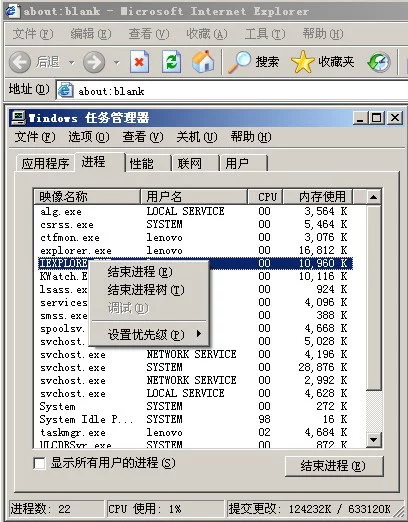Image resolution: width=408 pixels, height=522 pixels.
Task: Click the about:blank address field
Action: (233, 91)
